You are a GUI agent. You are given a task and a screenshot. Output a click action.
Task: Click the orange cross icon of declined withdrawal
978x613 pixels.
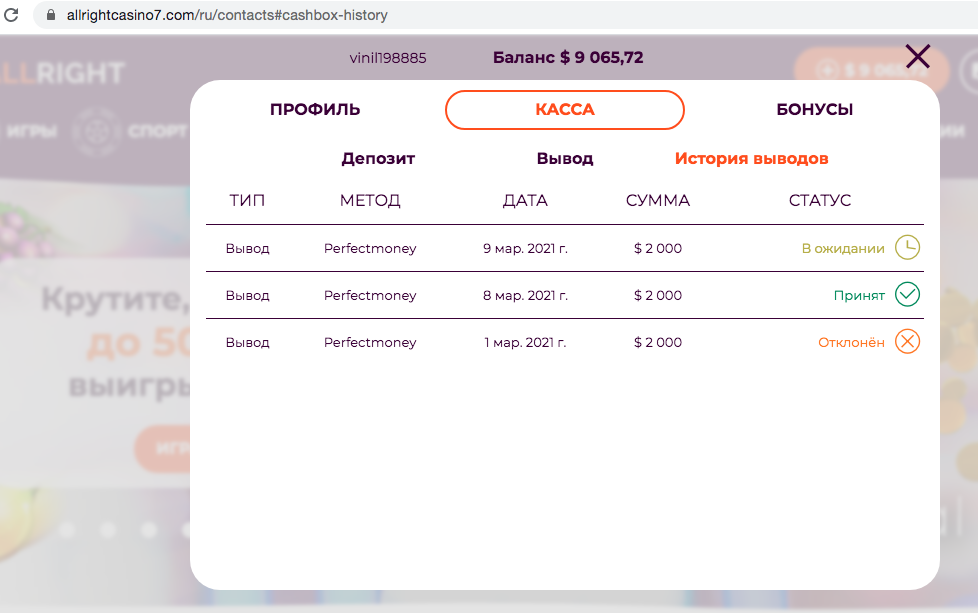[x=908, y=342]
